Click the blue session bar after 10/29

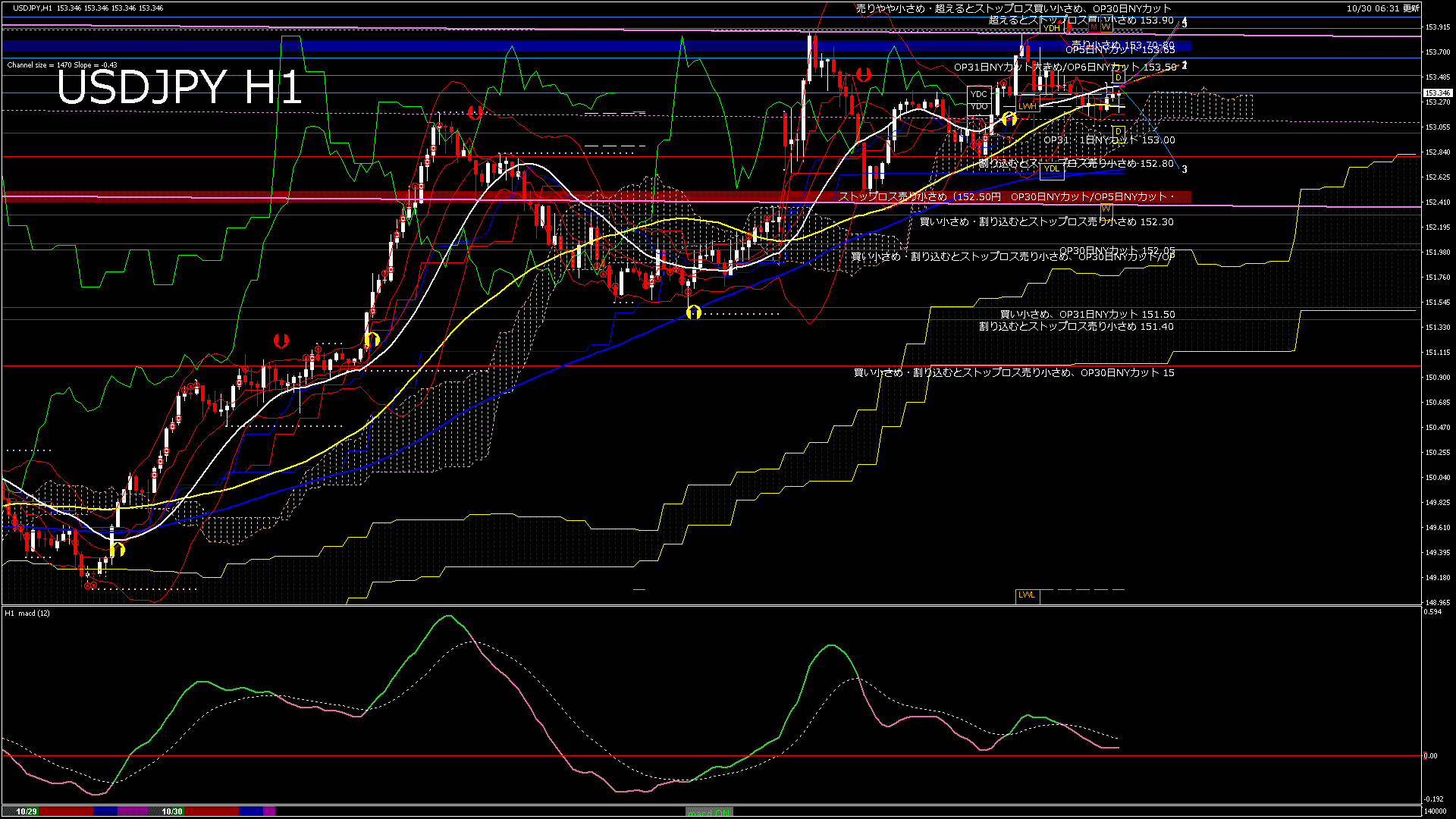pos(105,811)
